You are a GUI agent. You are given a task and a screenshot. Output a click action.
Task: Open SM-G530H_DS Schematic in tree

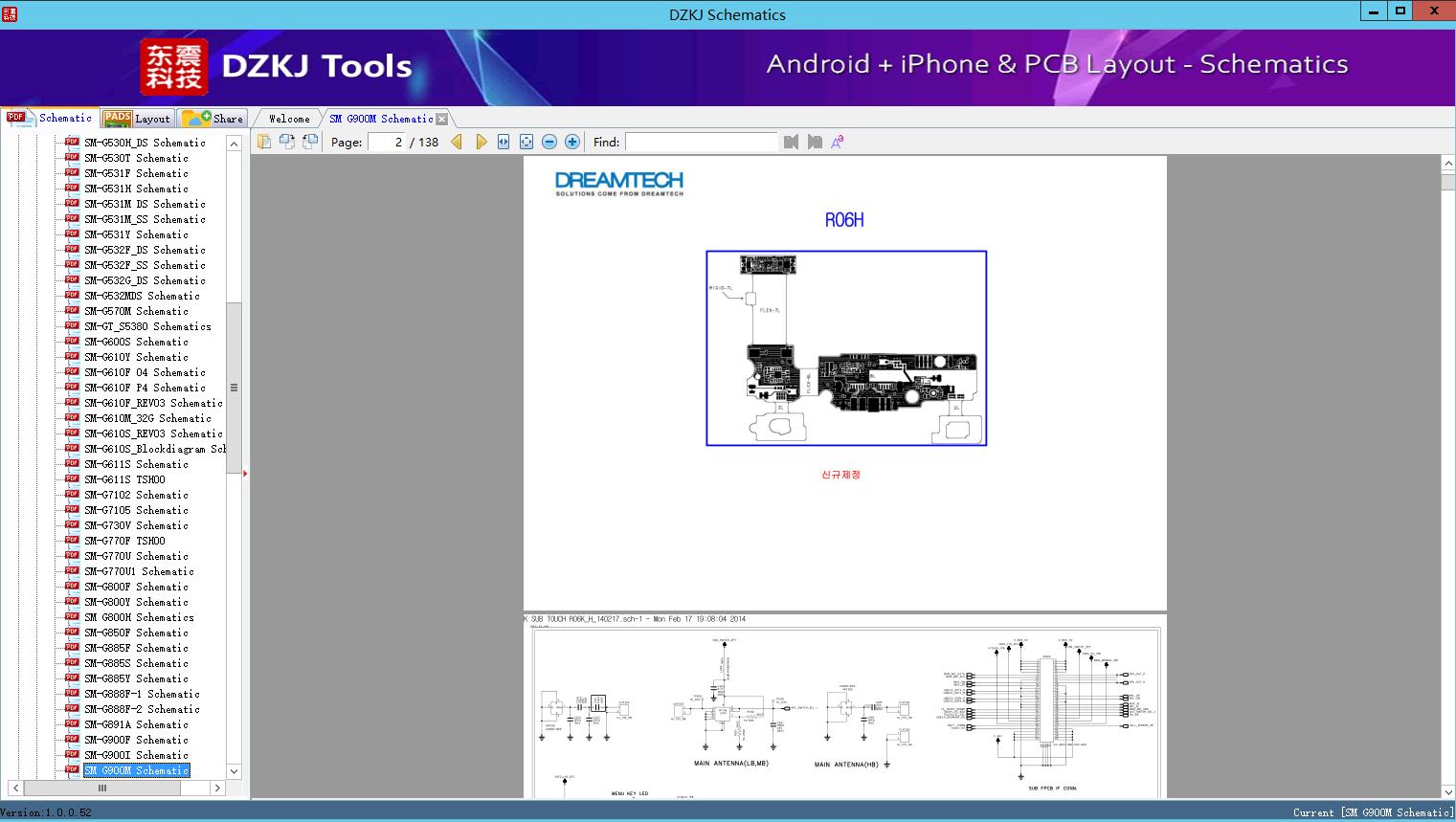(145, 143)
